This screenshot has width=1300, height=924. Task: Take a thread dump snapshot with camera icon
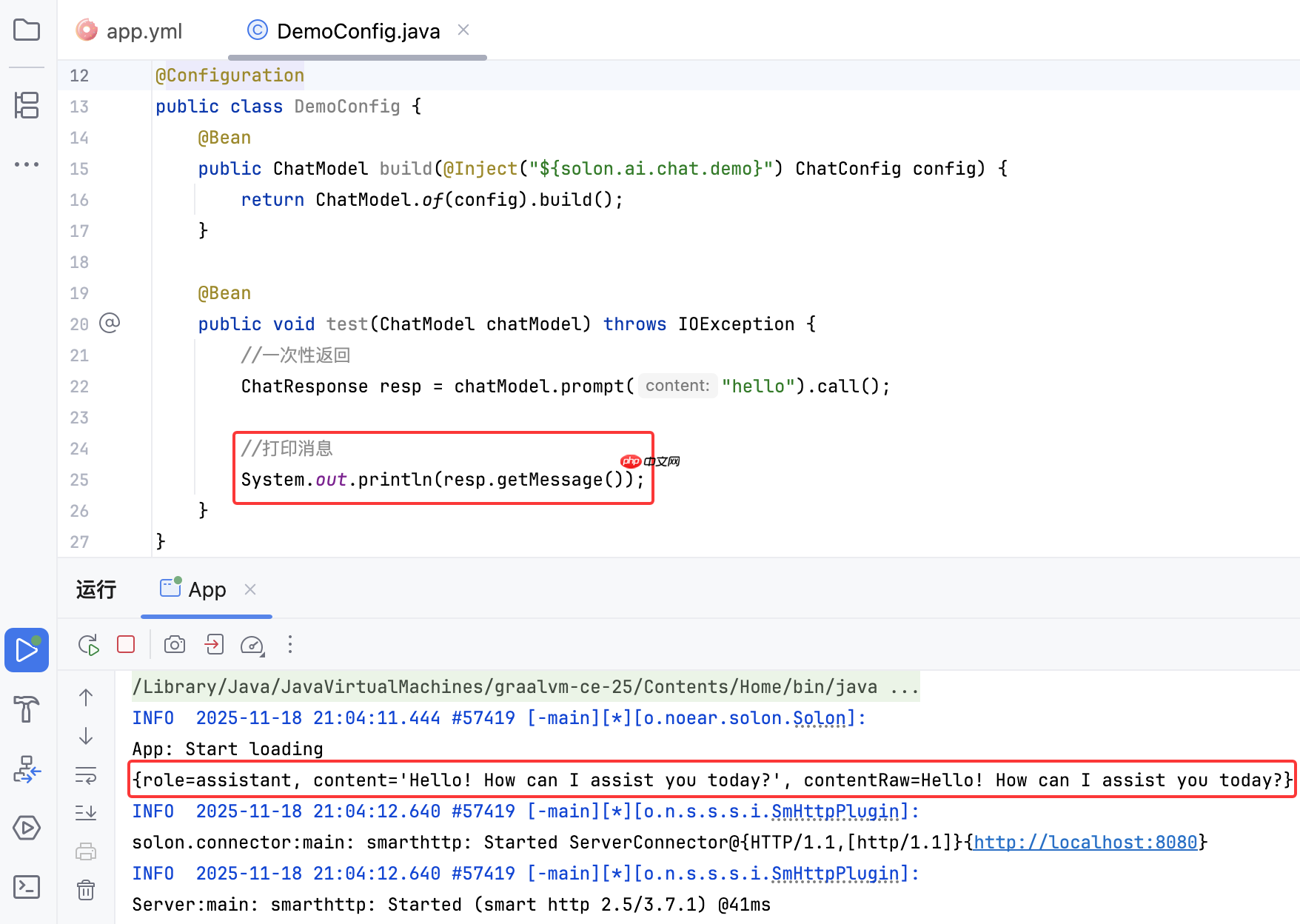coord(175,645)
